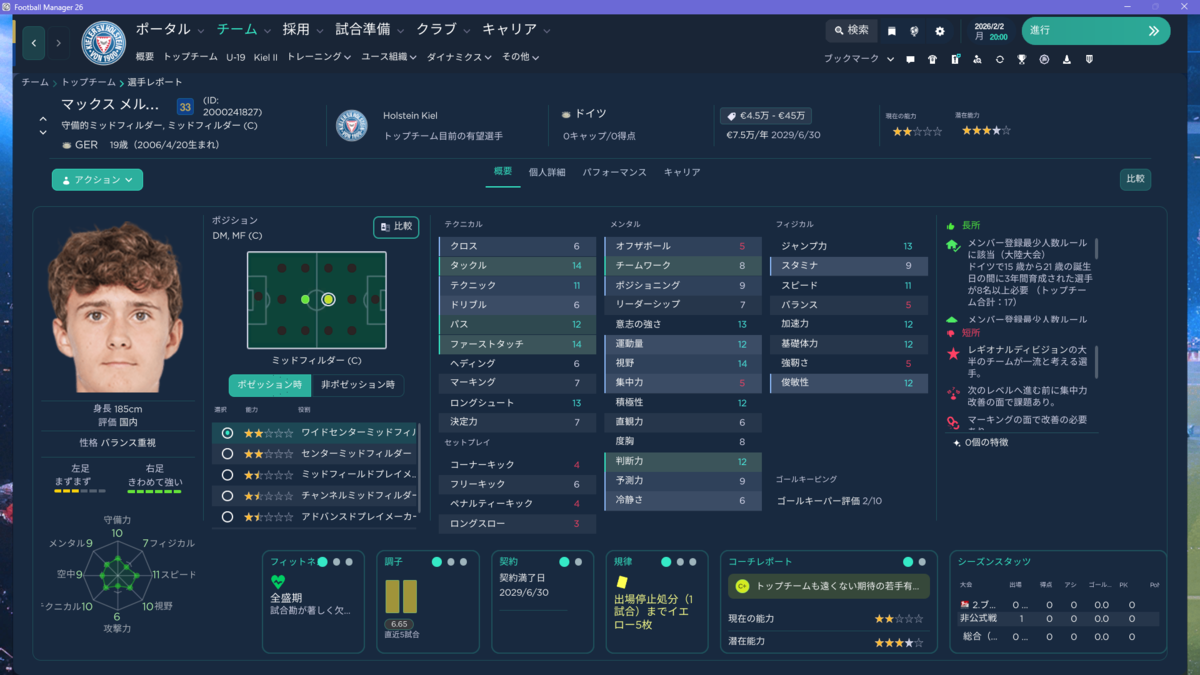This screenshot has width=1200, height=675.
Task: Open U-19 team submenu item
Action: point(236,57)
